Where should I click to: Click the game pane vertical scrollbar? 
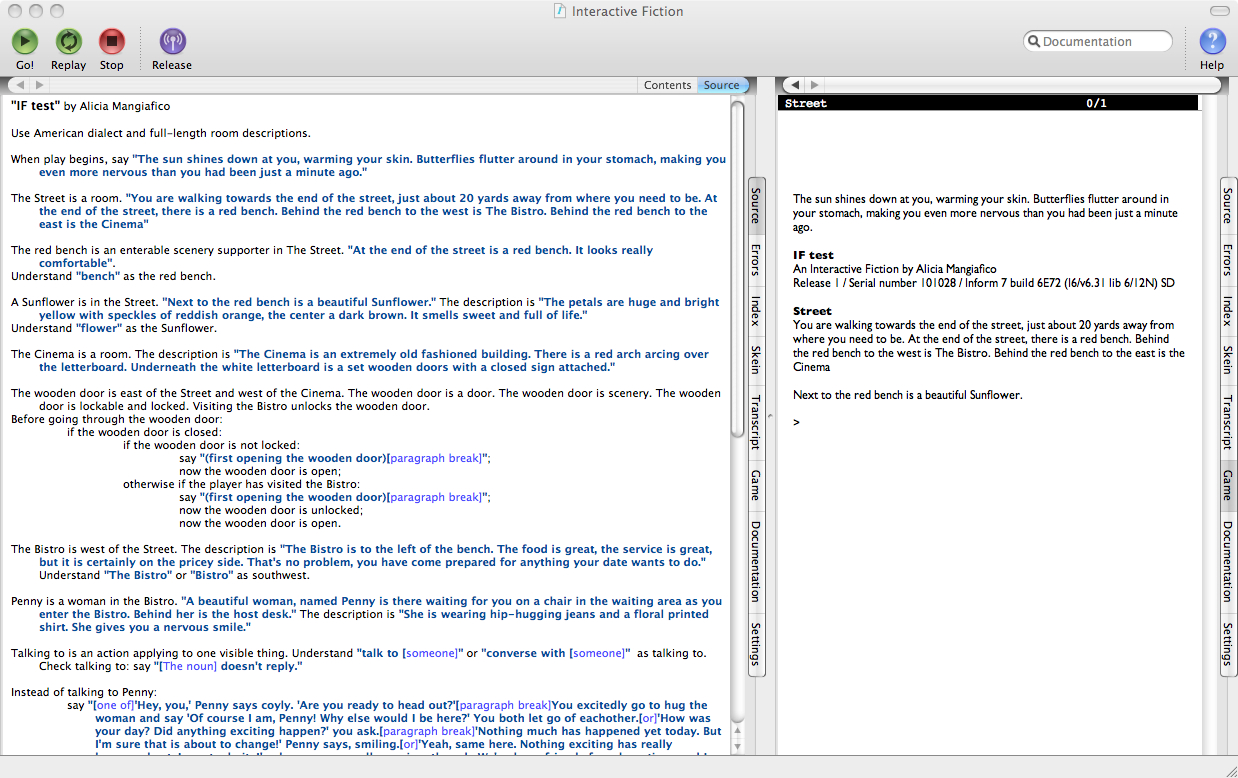1208,425
